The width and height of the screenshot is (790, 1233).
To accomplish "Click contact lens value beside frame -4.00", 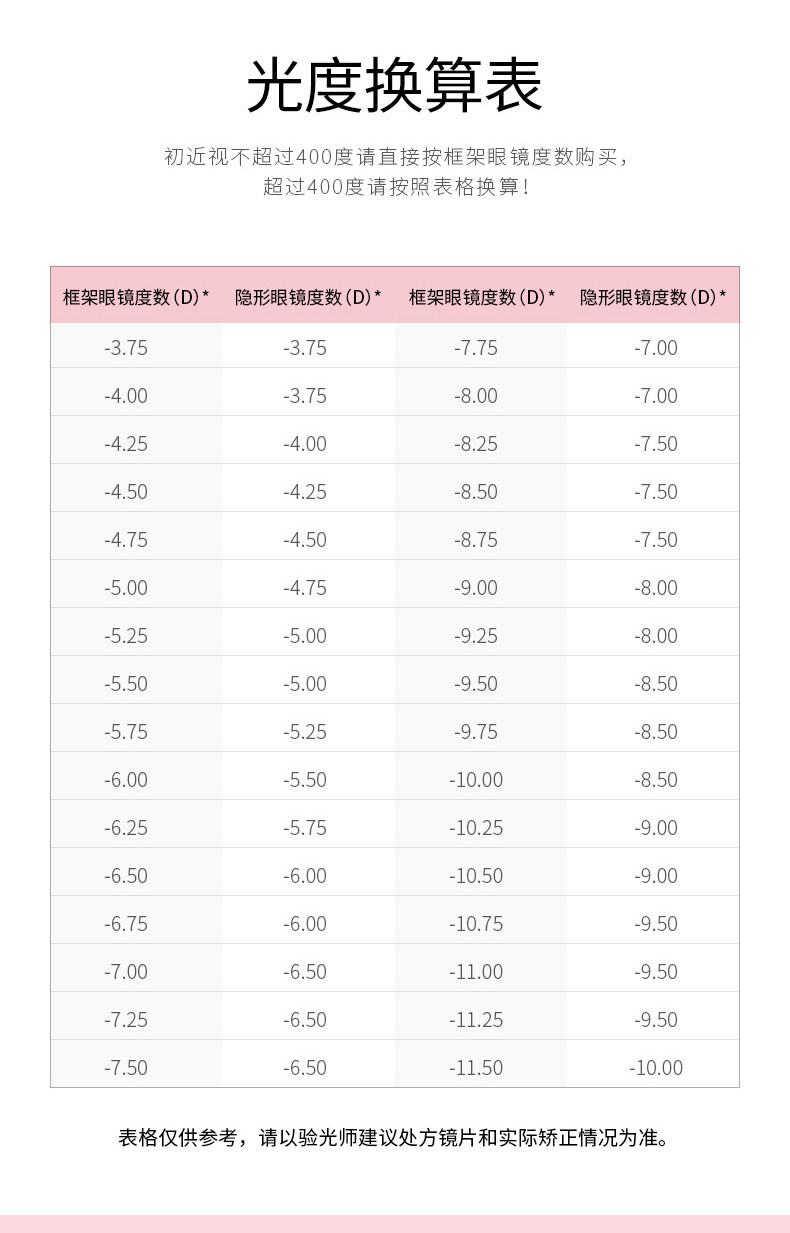I will [305, 396].
